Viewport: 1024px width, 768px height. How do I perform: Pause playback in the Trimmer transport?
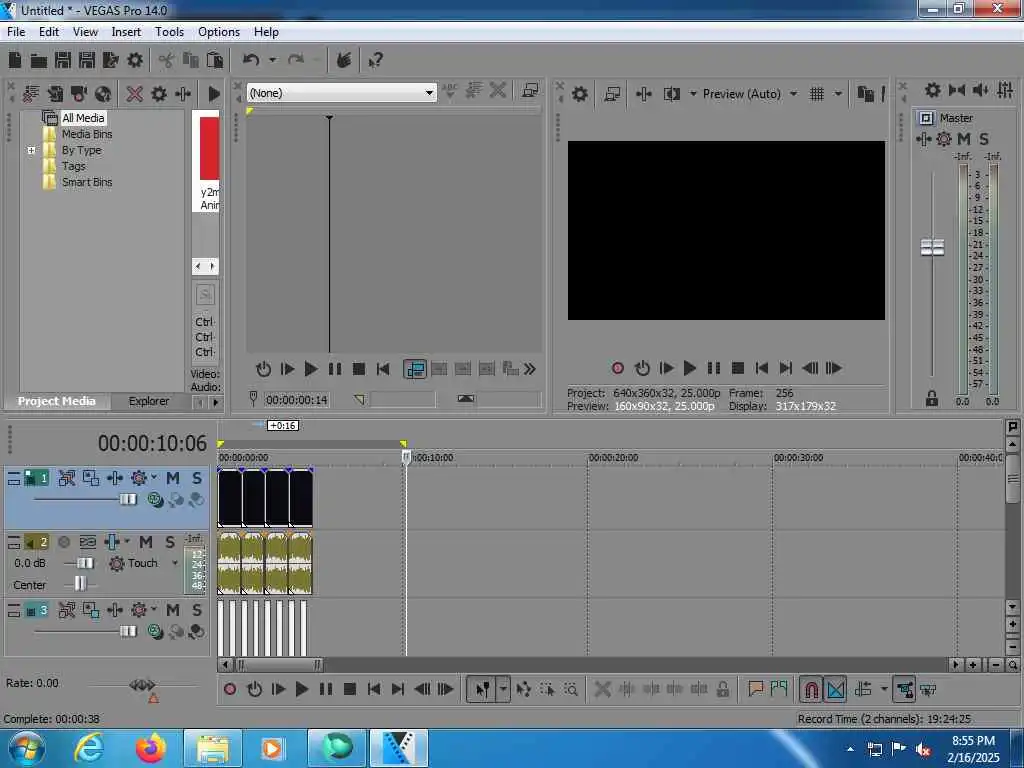click(335, 369)
